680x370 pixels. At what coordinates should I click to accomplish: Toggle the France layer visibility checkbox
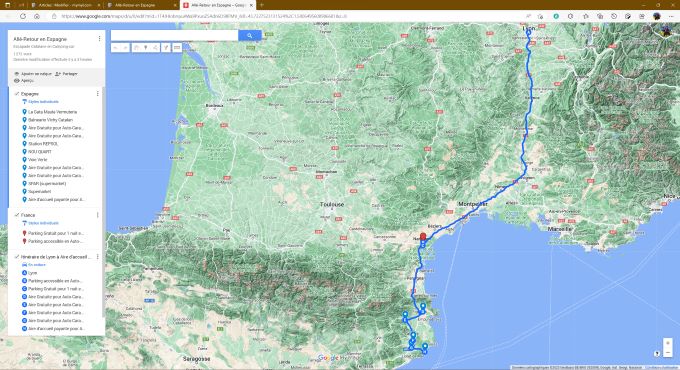pos(16,215)
